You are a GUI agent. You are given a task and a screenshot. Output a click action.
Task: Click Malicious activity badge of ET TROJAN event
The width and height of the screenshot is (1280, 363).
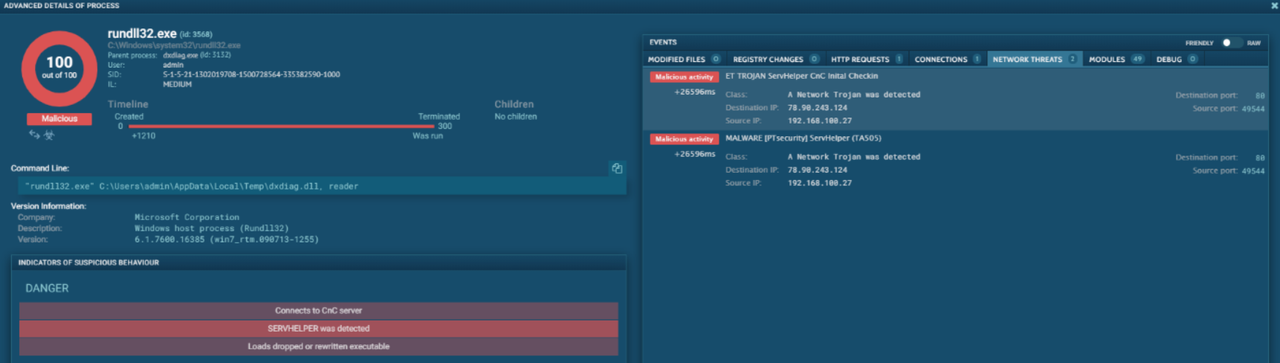pos(683,77)
